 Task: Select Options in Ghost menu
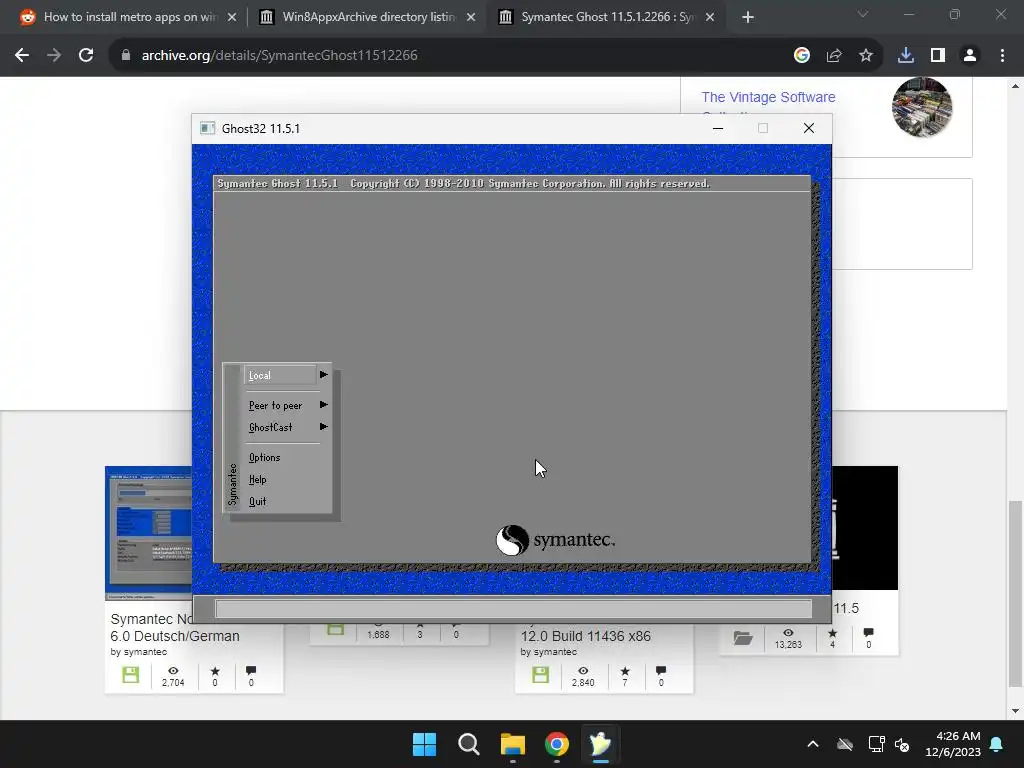[264, 458]
